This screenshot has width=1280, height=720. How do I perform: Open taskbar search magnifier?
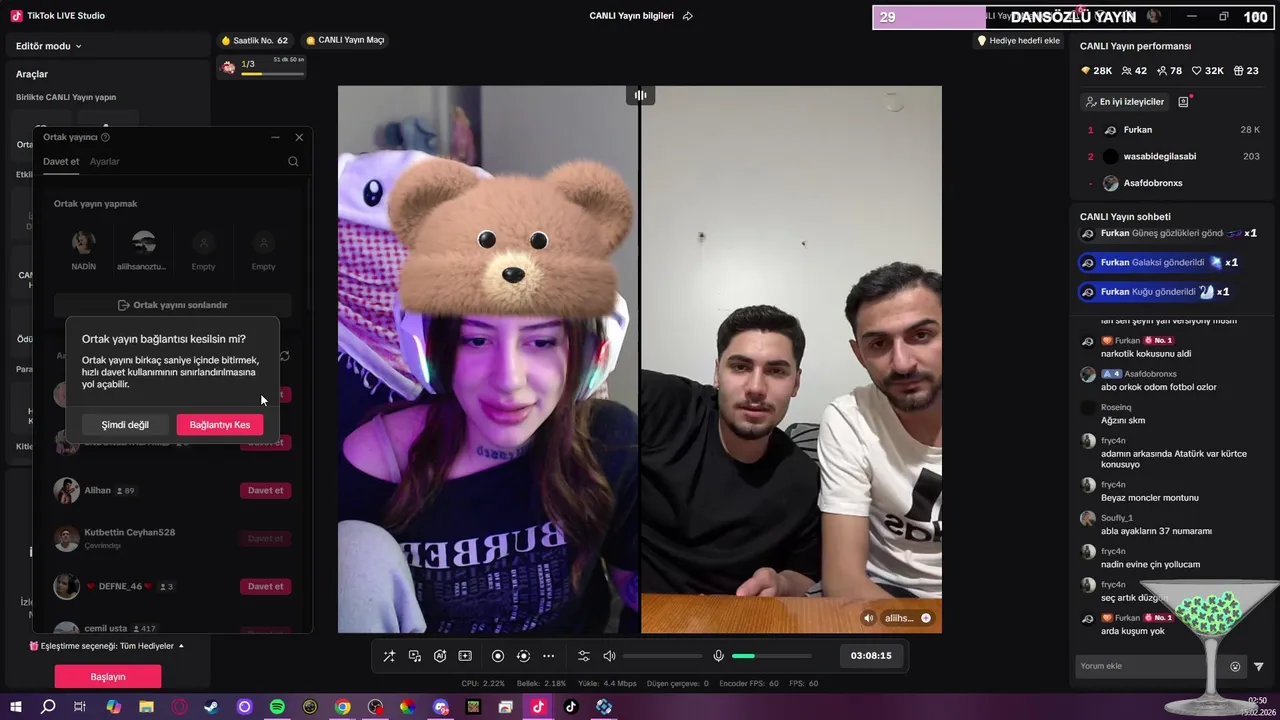click(48, 707)
